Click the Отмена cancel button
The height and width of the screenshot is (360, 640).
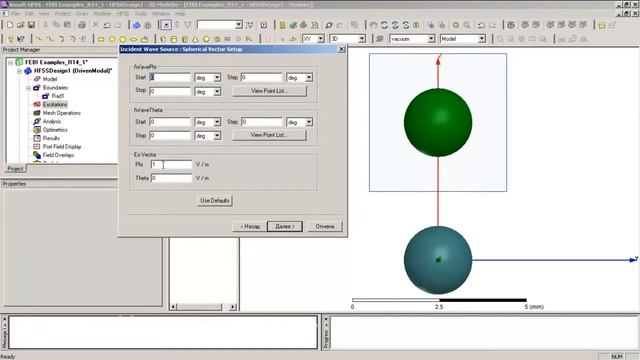point(324,227)
